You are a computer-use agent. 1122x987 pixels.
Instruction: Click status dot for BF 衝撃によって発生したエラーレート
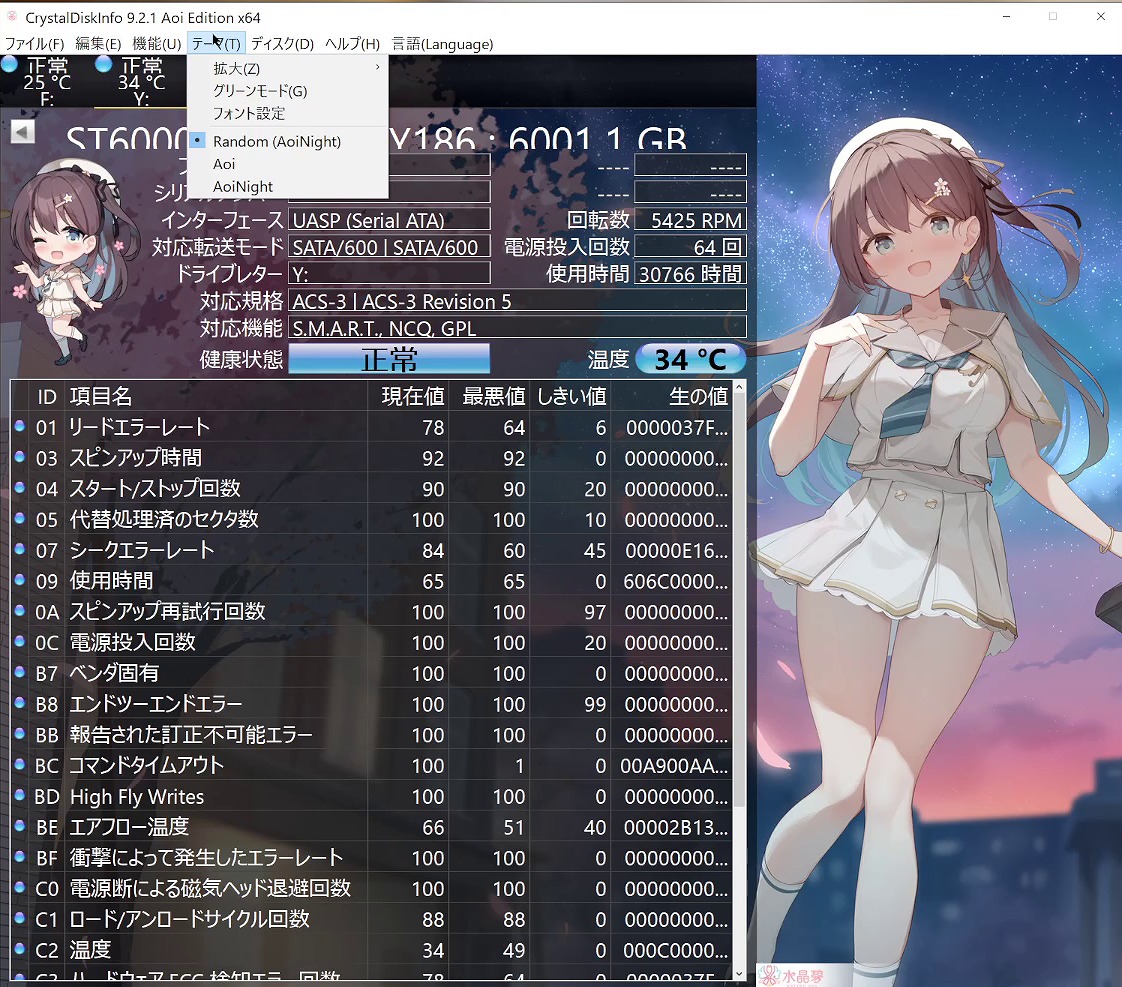[20, 857]
